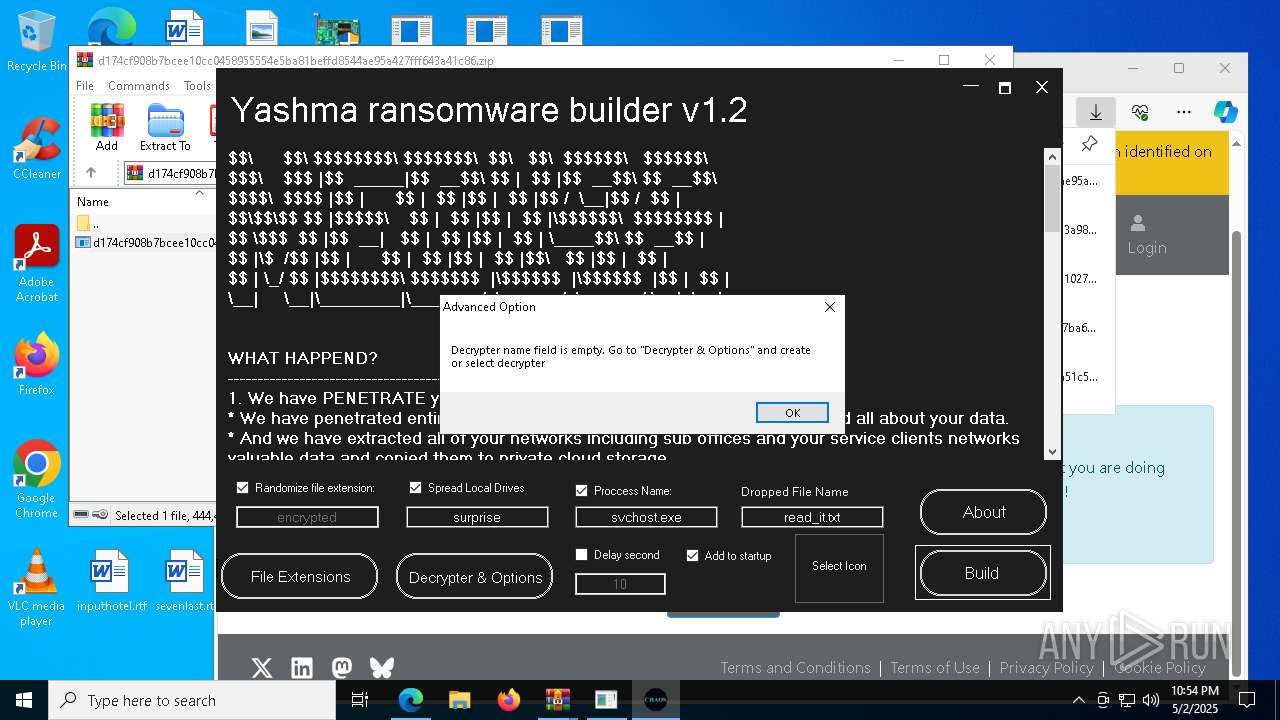Open the Commands menu in WinRAR
Viewport: 1280px width, 720px height.
[x=139, y=86]
